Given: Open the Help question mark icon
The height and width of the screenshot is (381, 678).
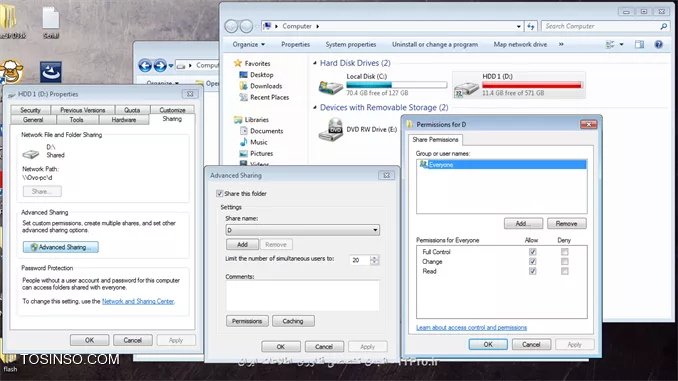Looking at the screenshot, I should (659, 44).
